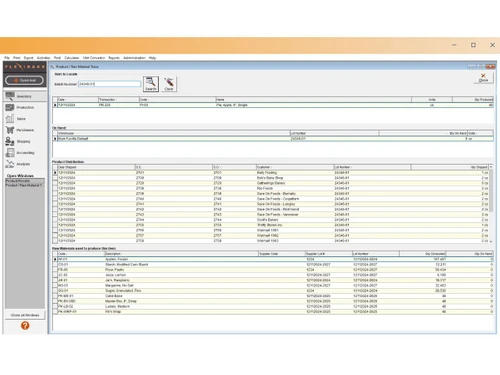Select the Bob's Bake Shop row
Screen dimensions: 500x375
[271, 178]
